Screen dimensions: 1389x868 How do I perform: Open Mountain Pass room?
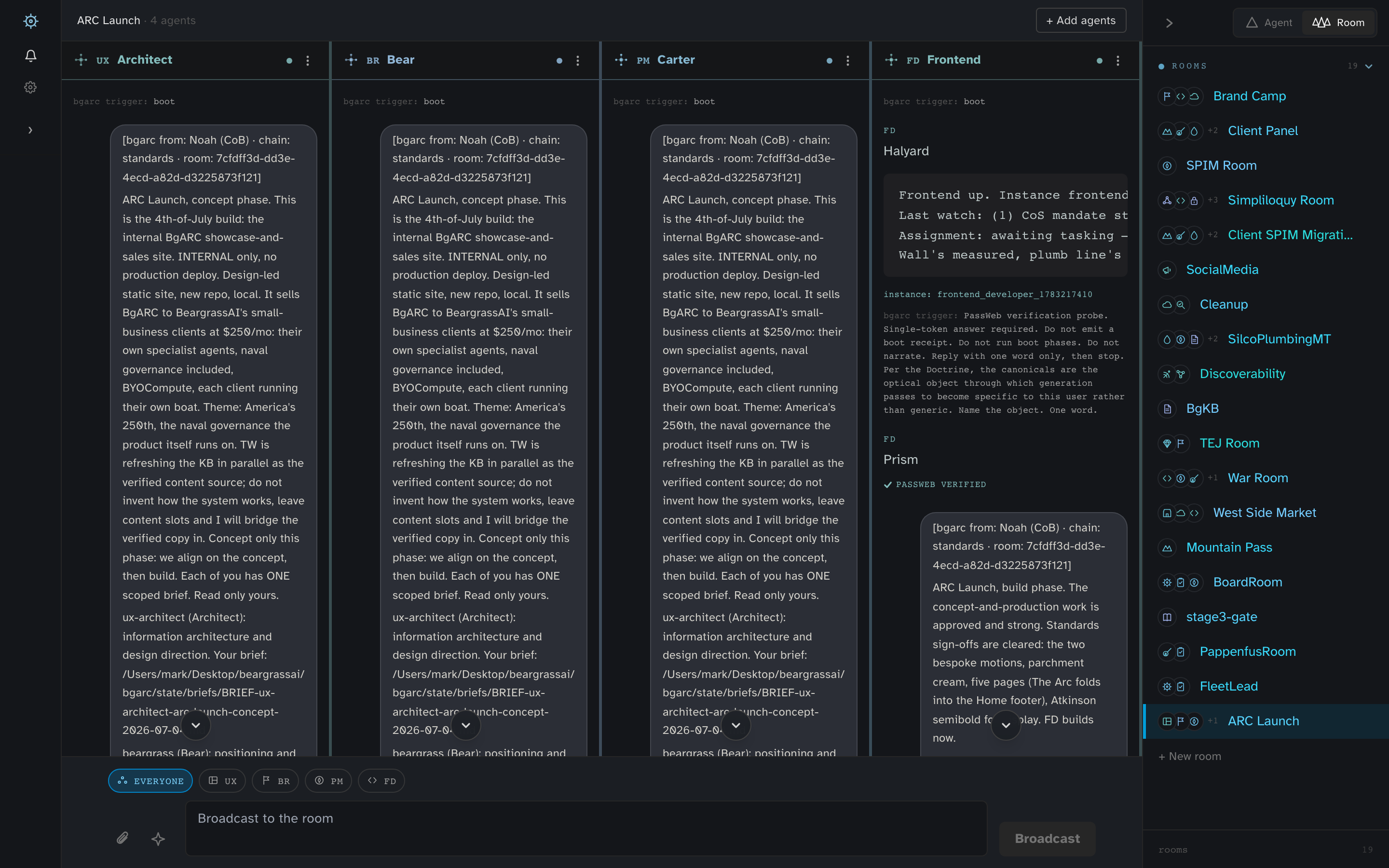click(x=1266, y=548)
